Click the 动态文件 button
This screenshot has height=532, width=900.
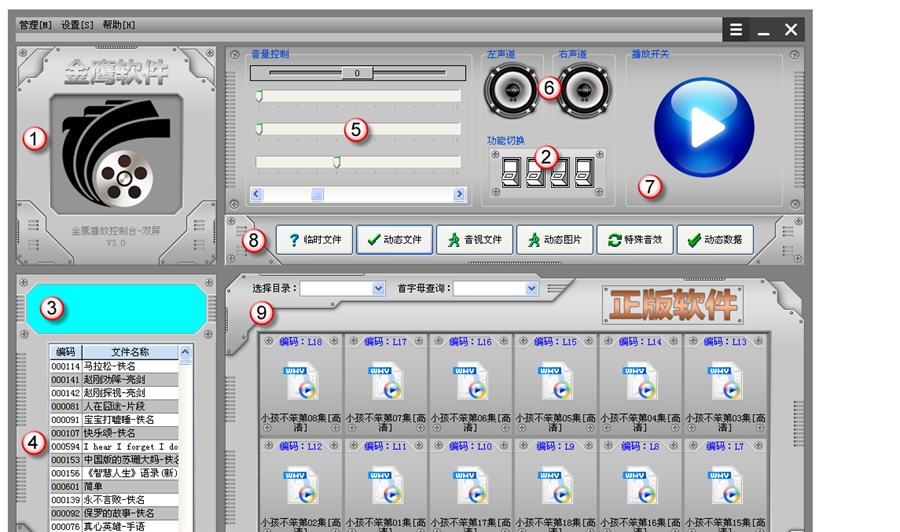pos(394,239)
